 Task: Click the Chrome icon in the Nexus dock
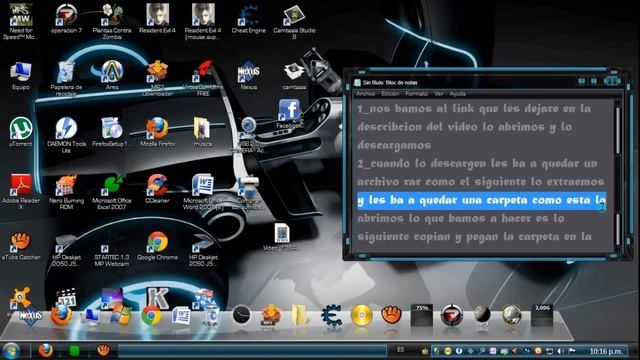pos(151,316)
